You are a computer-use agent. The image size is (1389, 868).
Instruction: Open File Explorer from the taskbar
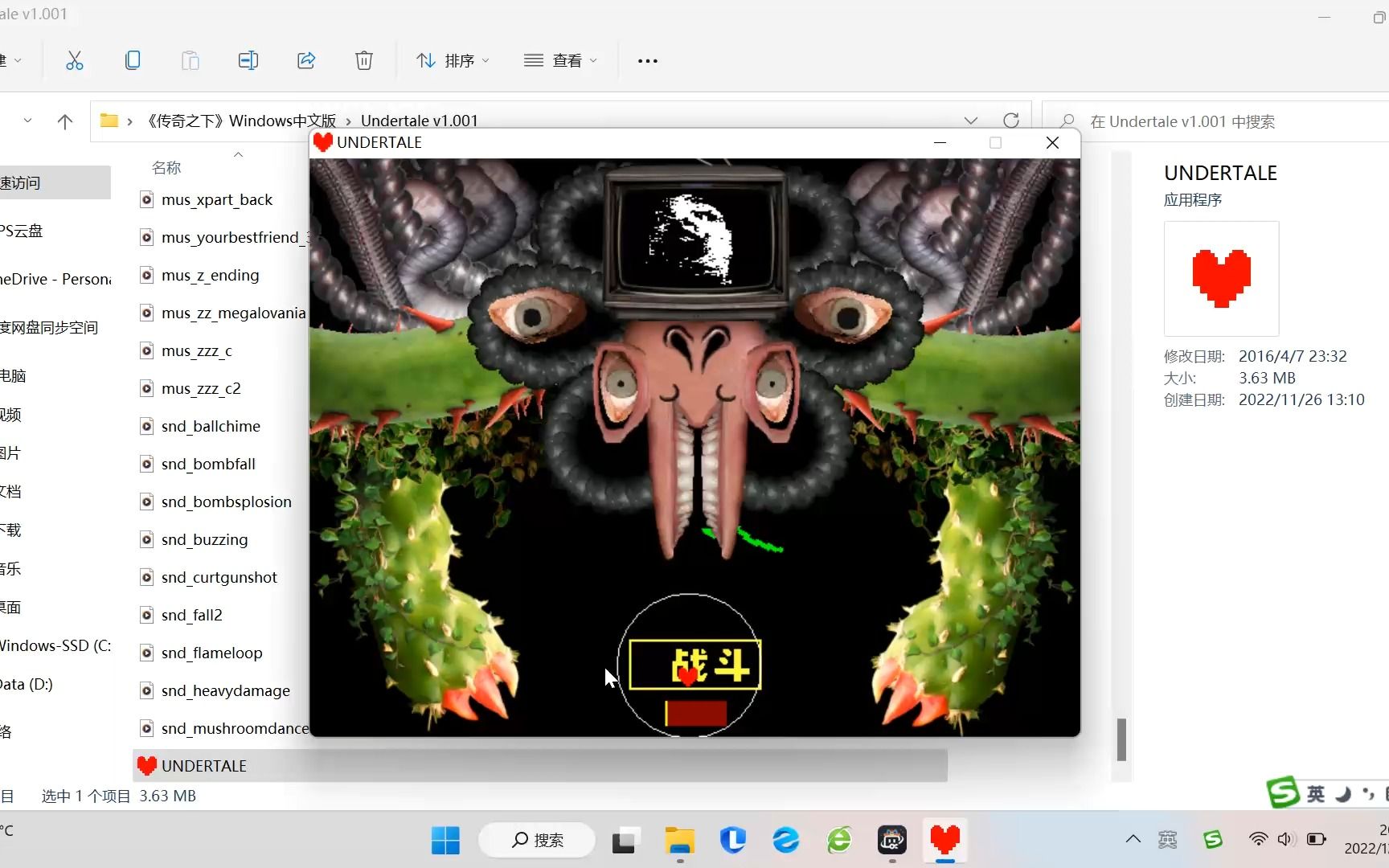click(680, 841)
